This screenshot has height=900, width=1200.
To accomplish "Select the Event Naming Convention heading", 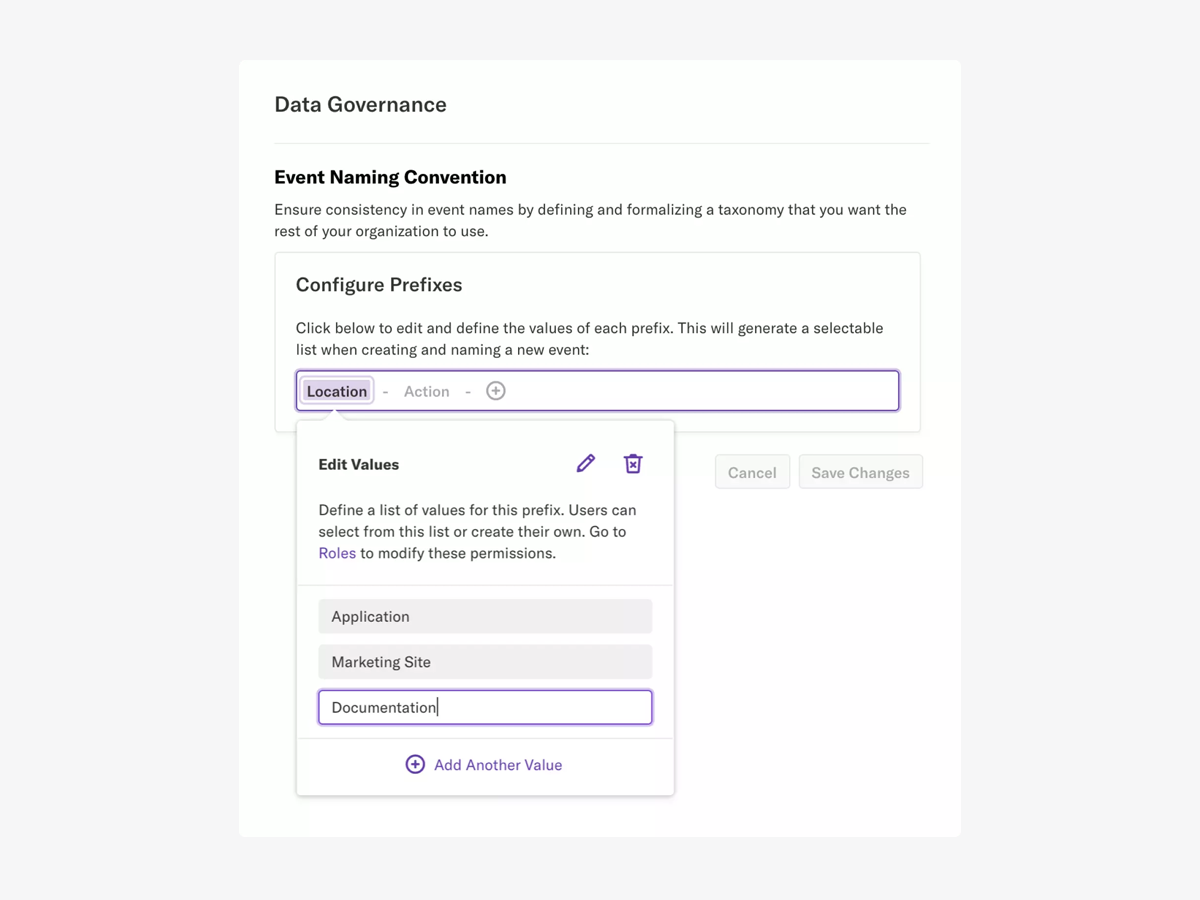I will click(390, 177).
